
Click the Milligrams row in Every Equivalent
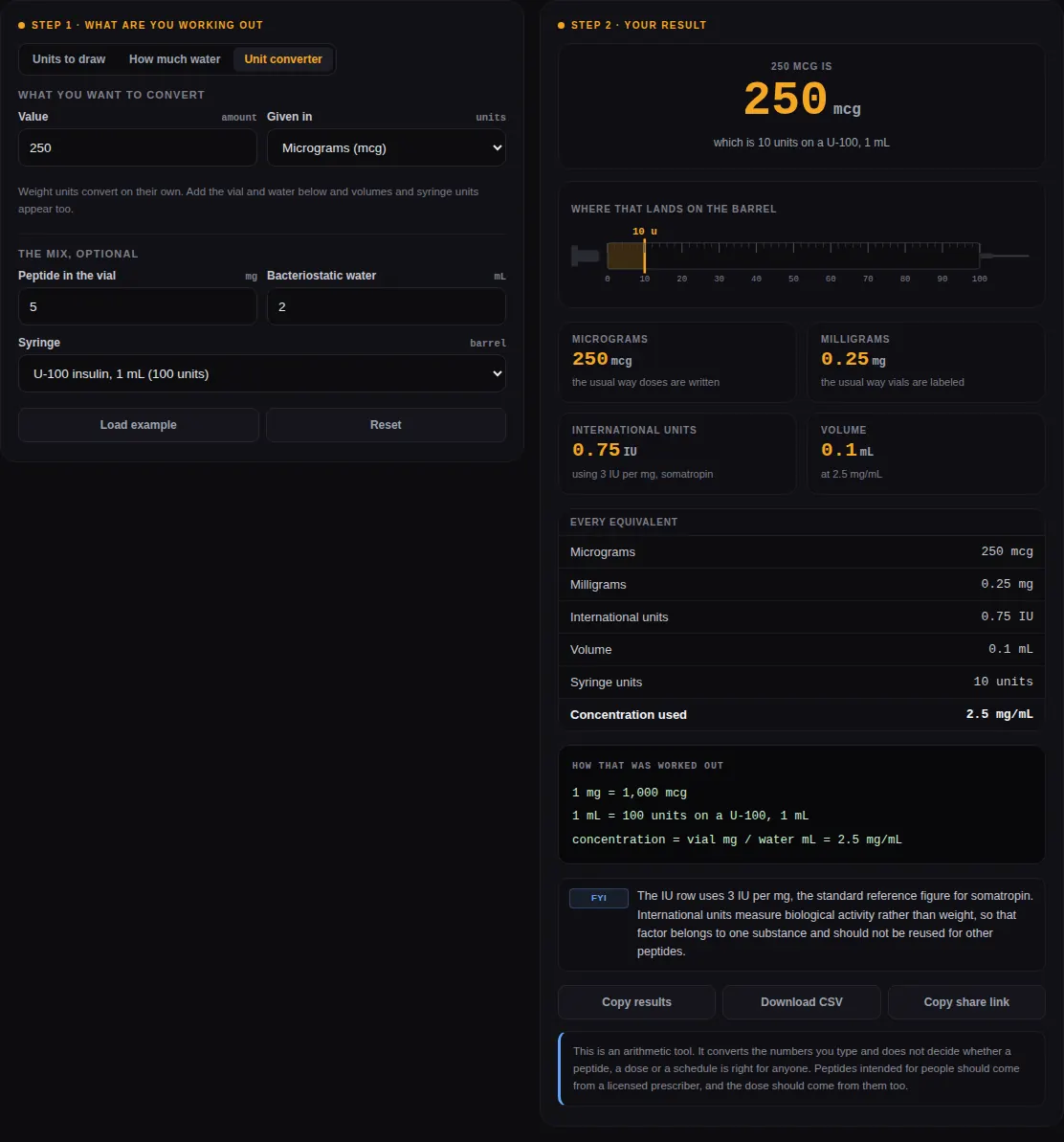pyautogui.click(x=801, y=584)
